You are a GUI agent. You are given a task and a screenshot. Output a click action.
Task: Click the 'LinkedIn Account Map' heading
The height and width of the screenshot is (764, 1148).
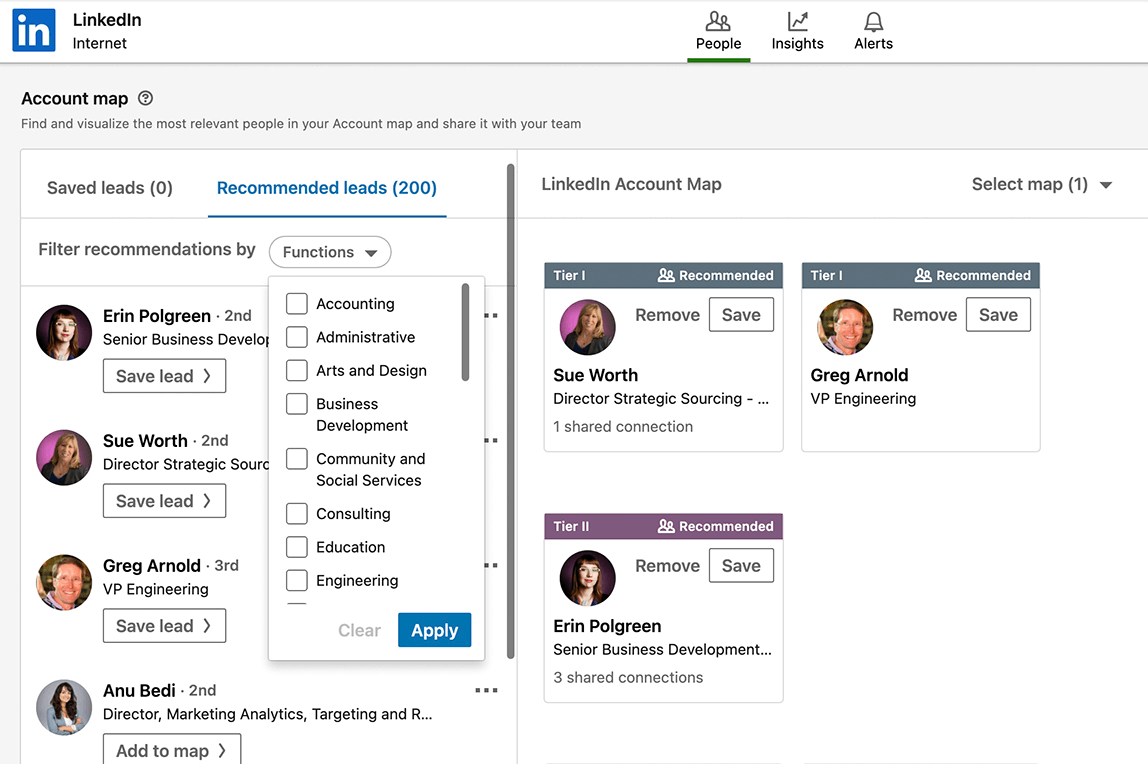(631, 184)
